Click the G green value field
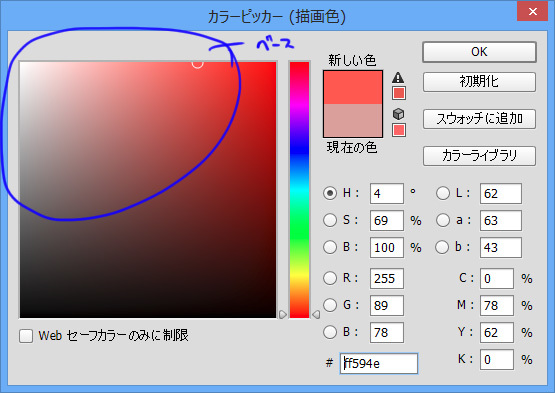Viewport: 555px width, 393px height. tap(387, 306)
